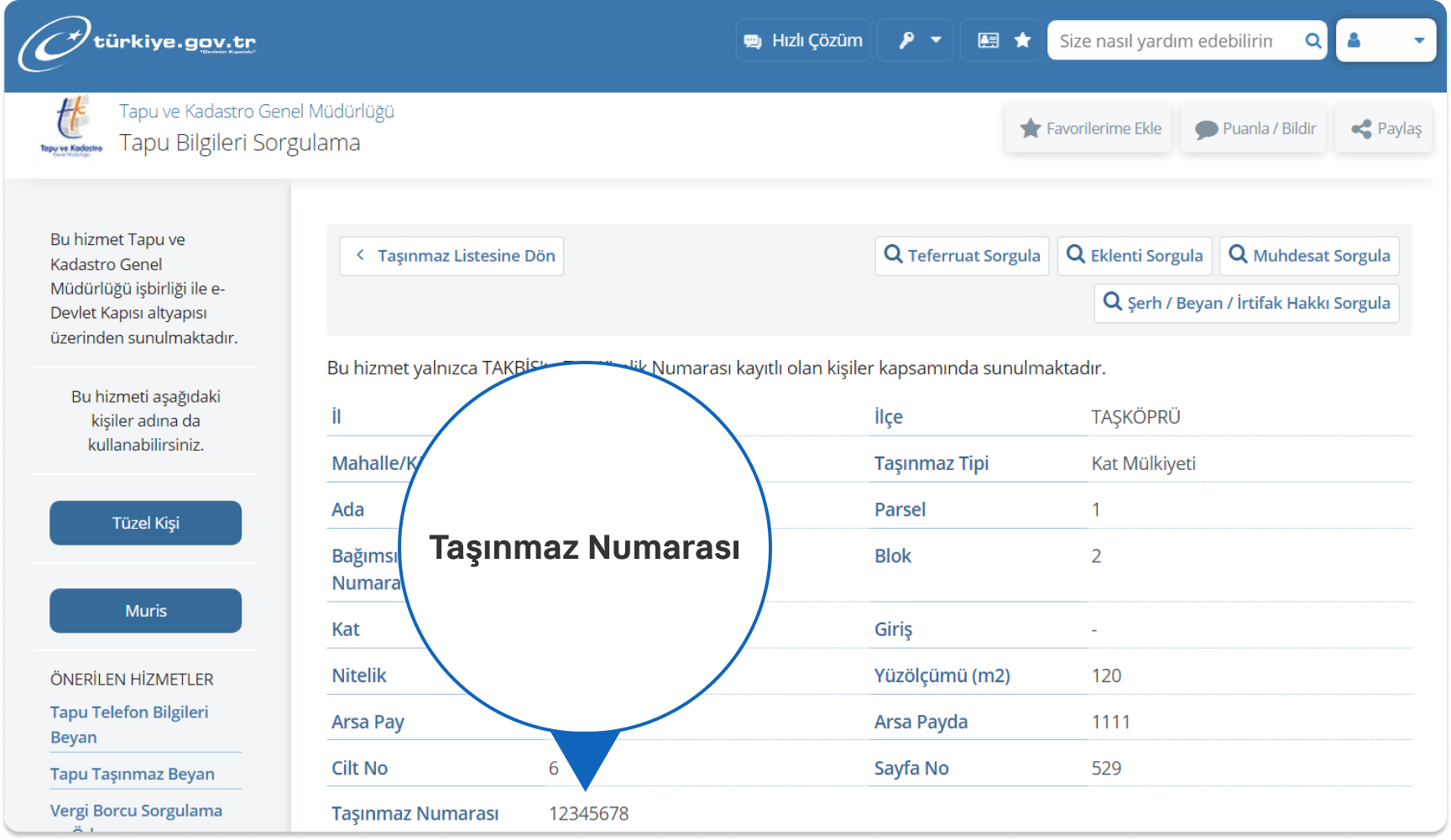The height and width of the screenshot is (840, 1451).
Task: Click Muhdesat Sorgula button
Action: tap(1309, 256)
